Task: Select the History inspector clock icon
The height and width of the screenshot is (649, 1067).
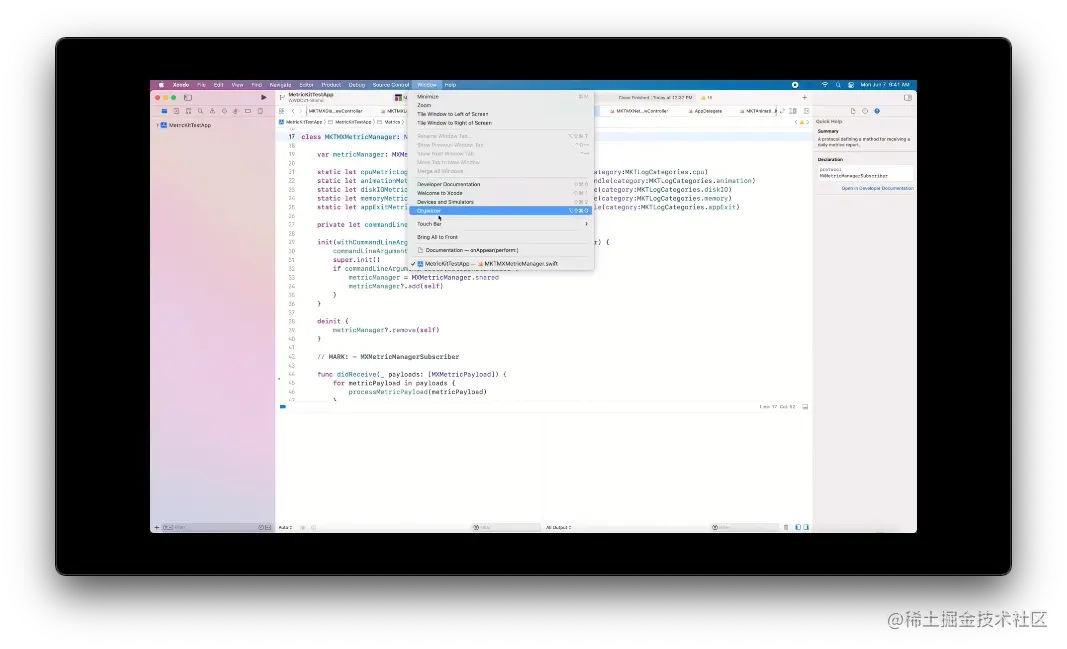Action: click(865, 111)
